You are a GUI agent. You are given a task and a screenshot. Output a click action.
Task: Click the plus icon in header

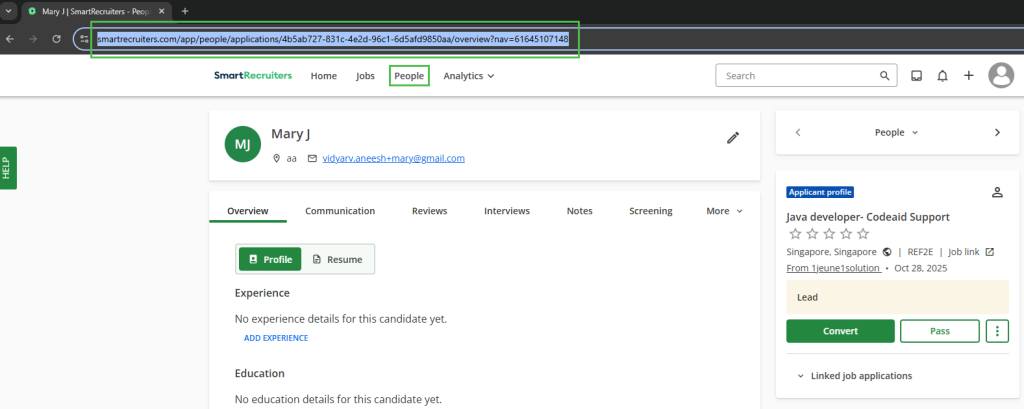(968, 76)
